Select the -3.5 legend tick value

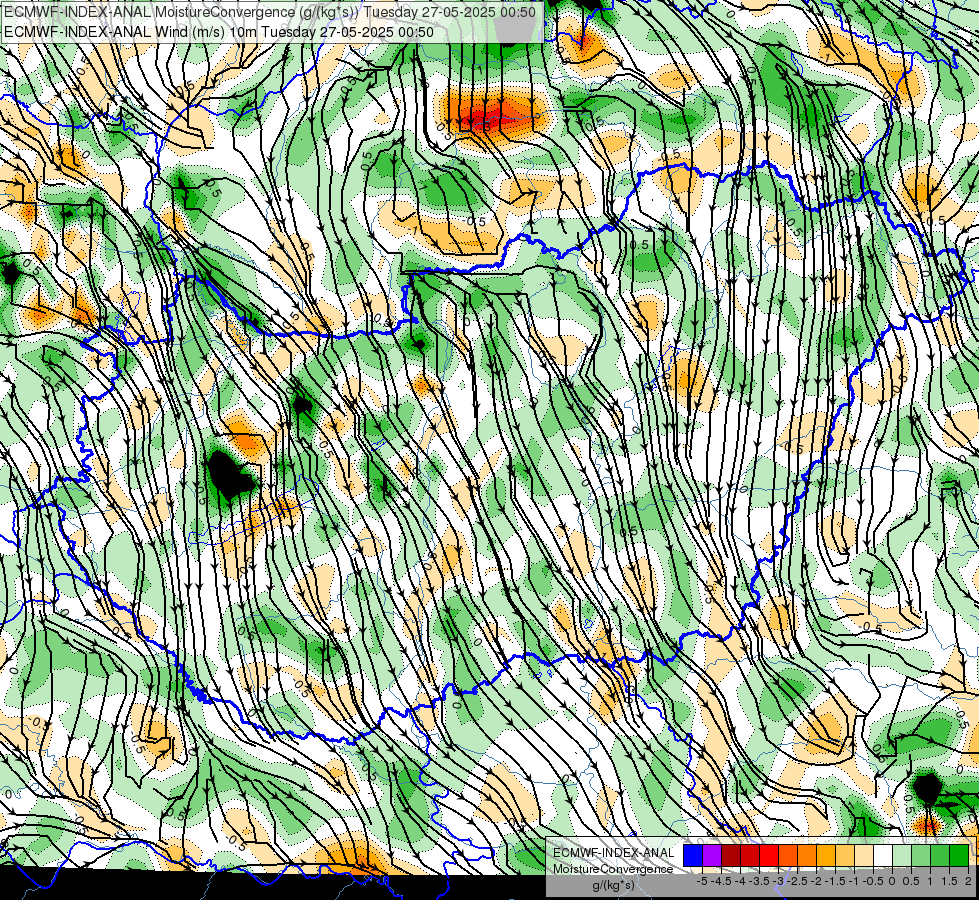coord(759,881)
